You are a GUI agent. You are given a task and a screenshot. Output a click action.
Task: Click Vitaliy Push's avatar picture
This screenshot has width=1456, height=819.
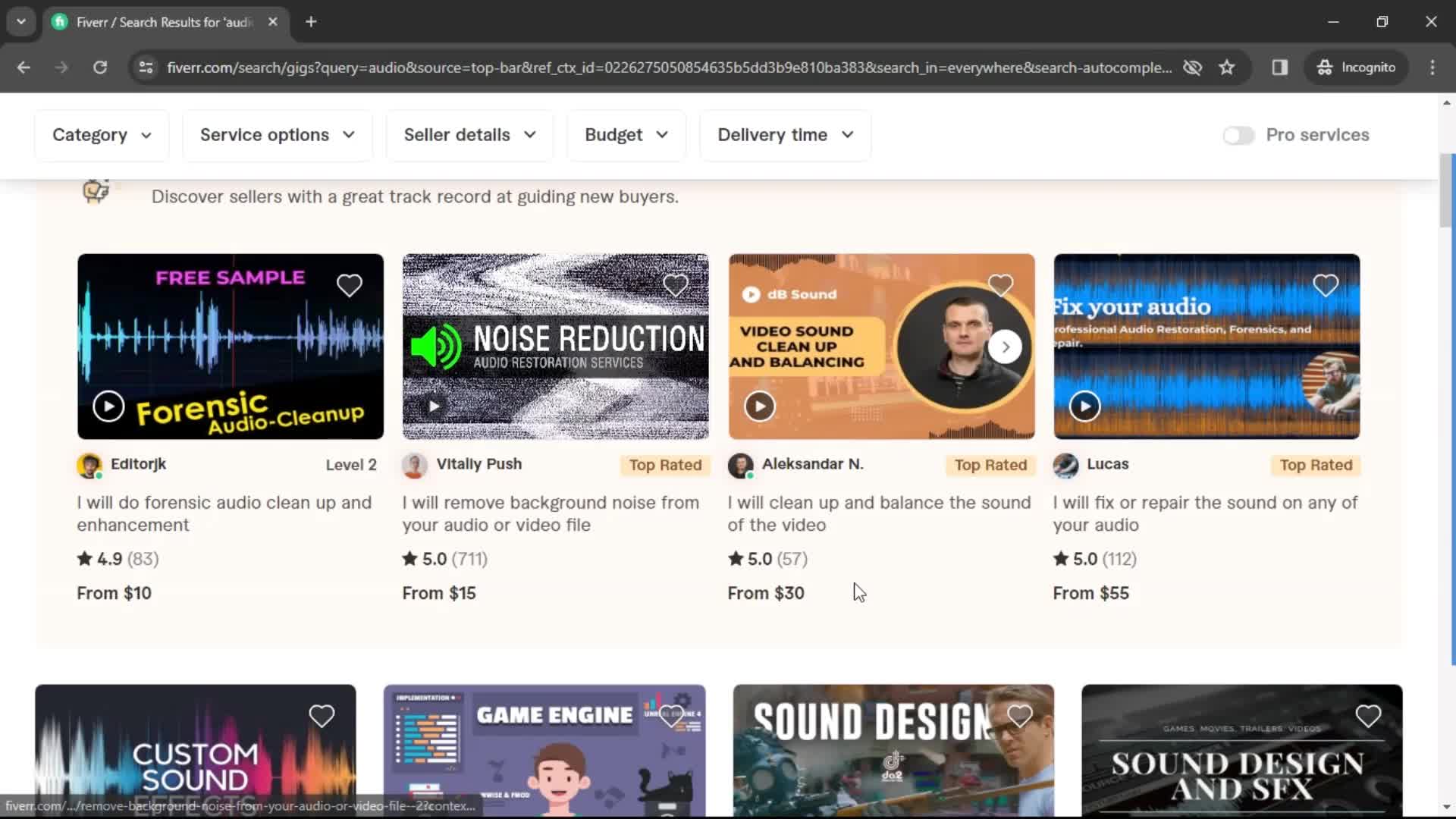point(415,466)
